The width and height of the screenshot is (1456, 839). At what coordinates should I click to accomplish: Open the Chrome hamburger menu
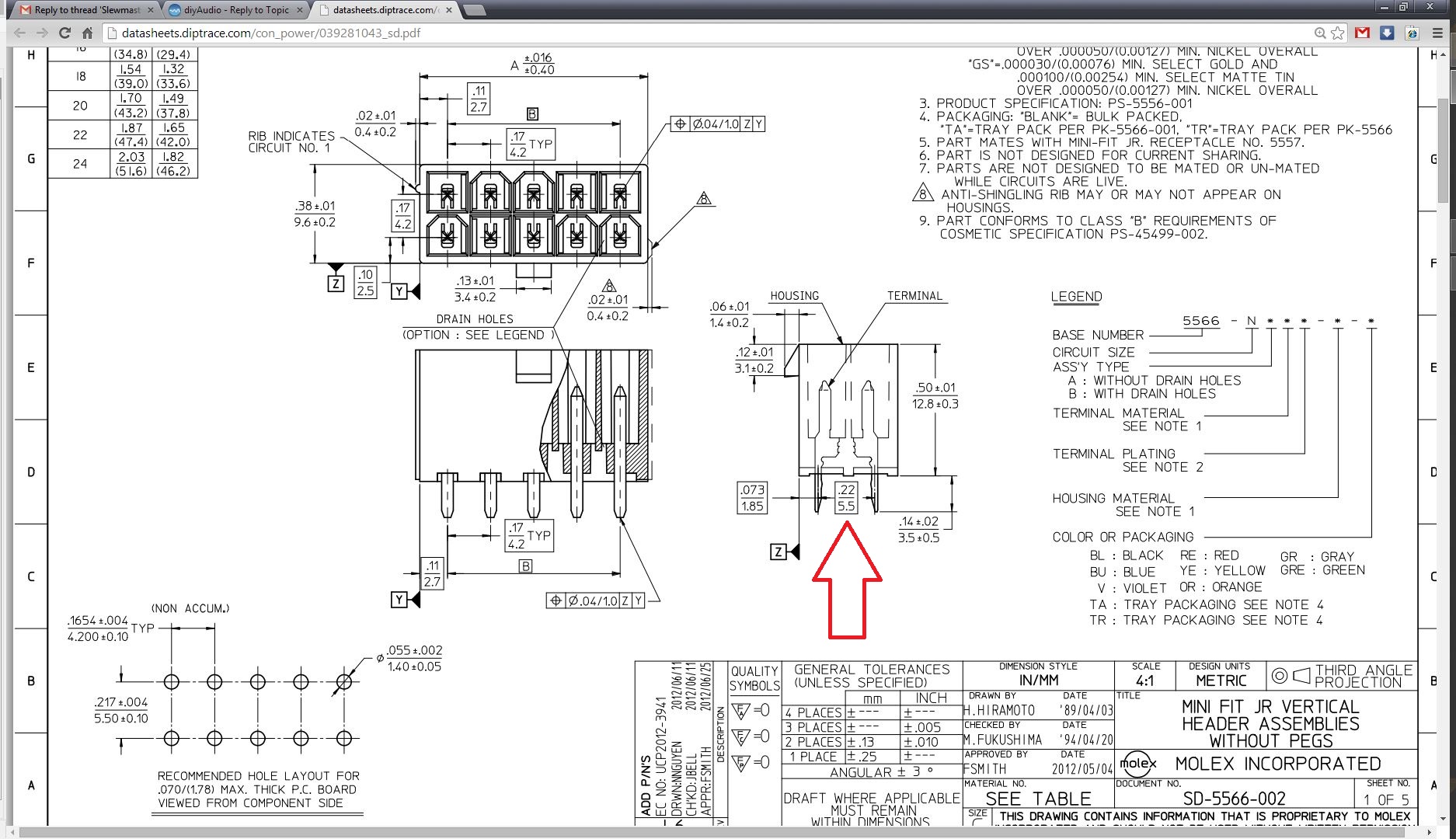(1437, 33)
